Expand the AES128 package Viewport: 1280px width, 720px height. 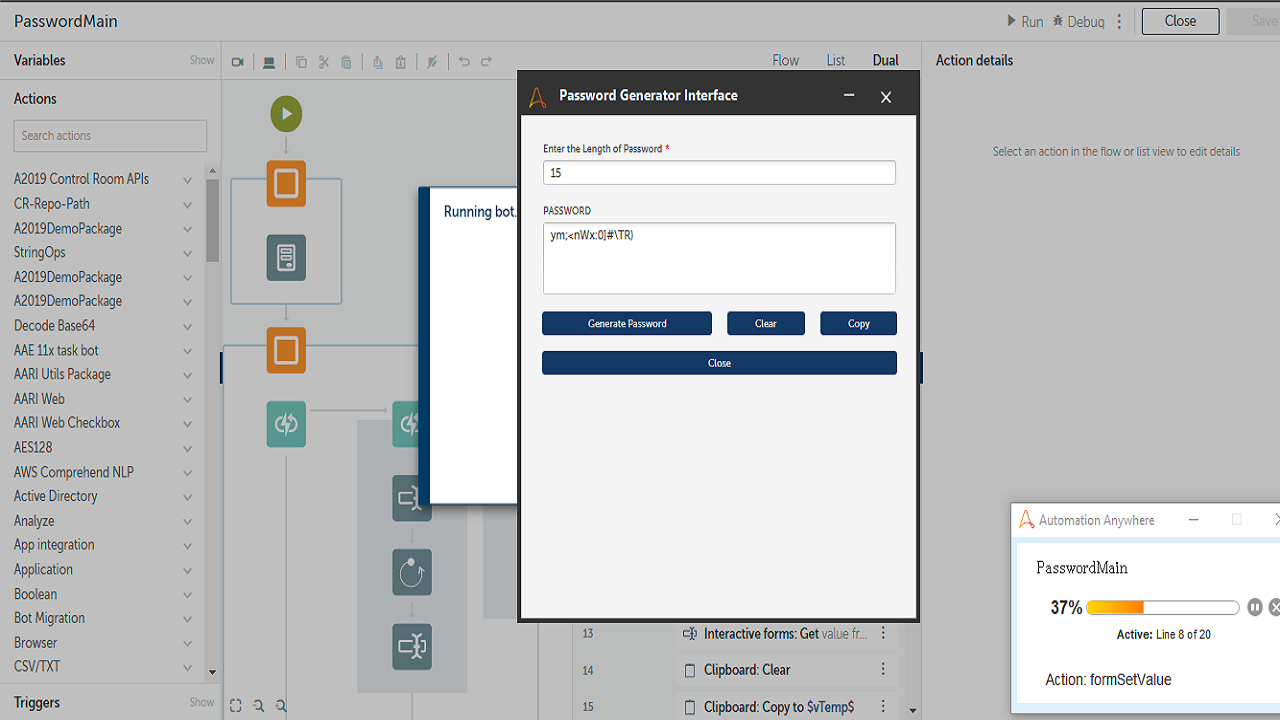(x=187, y=448)
